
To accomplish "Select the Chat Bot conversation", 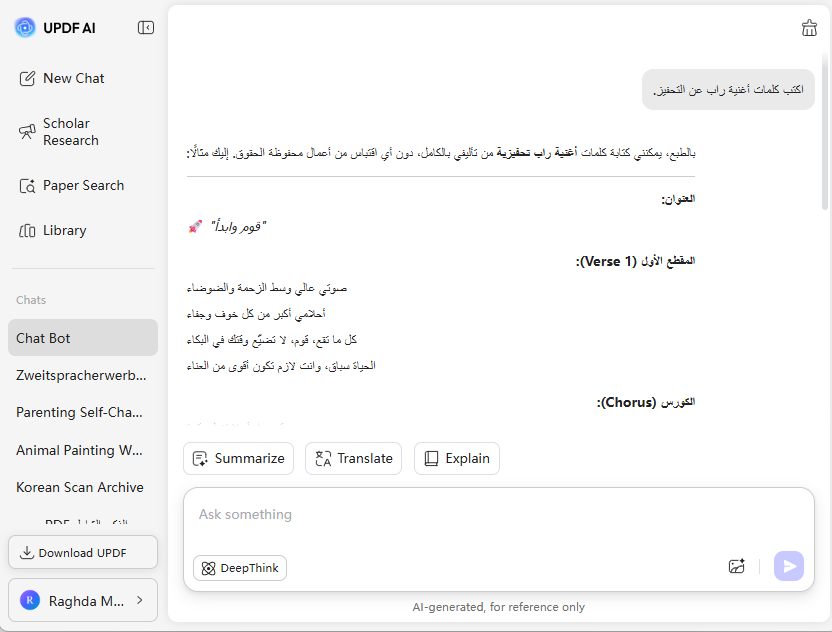I will pyautogui.click(x=82, y=338).
